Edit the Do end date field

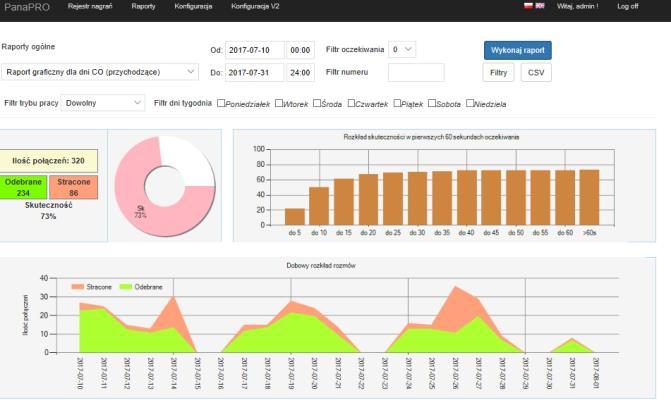click(255, 72)
